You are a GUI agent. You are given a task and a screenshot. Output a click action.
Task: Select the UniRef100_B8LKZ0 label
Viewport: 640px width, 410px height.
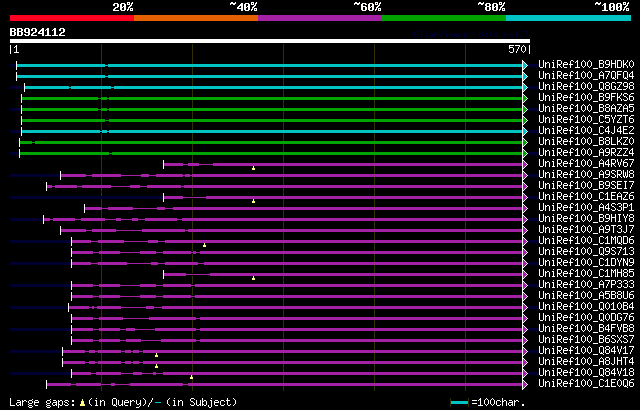[586, 142]
